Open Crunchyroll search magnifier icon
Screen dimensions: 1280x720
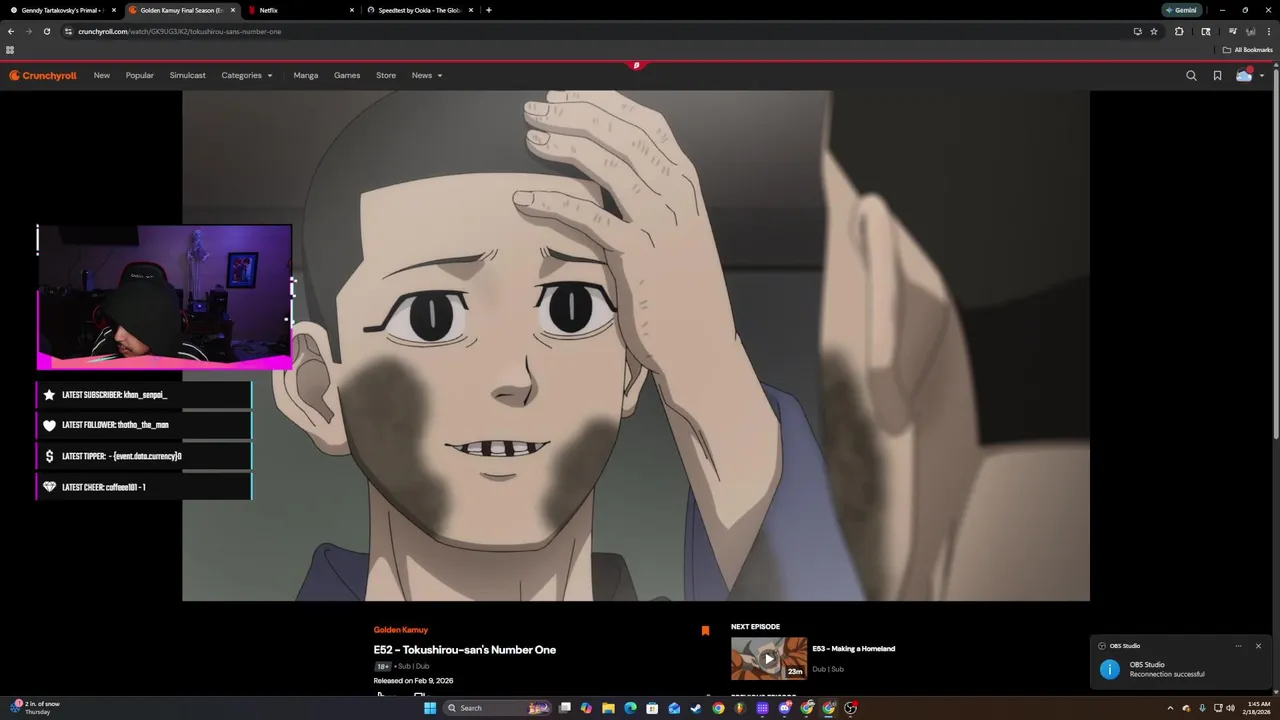pyautogui.click(x=1191, y=75)
